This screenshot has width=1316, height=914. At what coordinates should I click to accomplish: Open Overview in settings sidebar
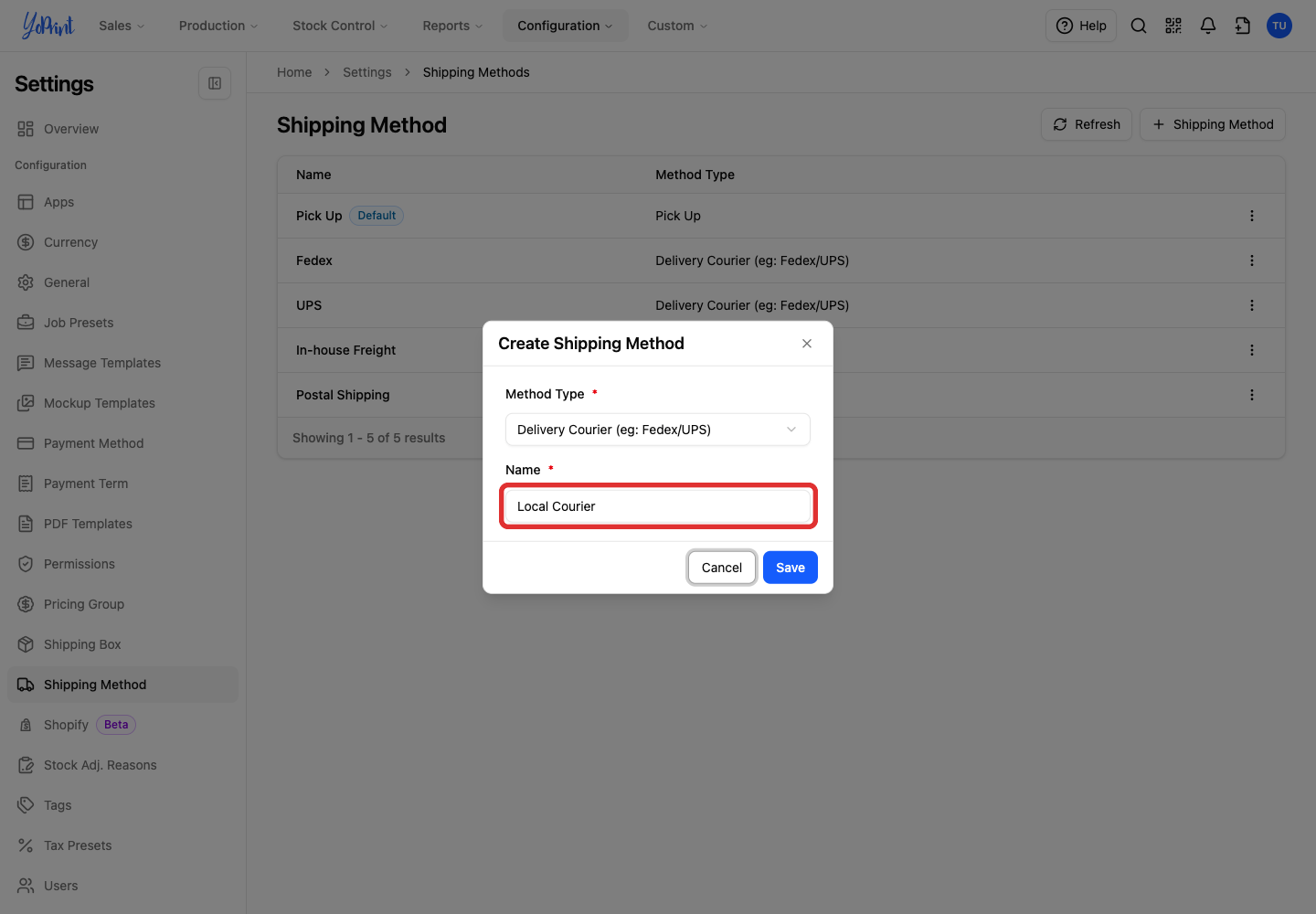coord(122,129)
